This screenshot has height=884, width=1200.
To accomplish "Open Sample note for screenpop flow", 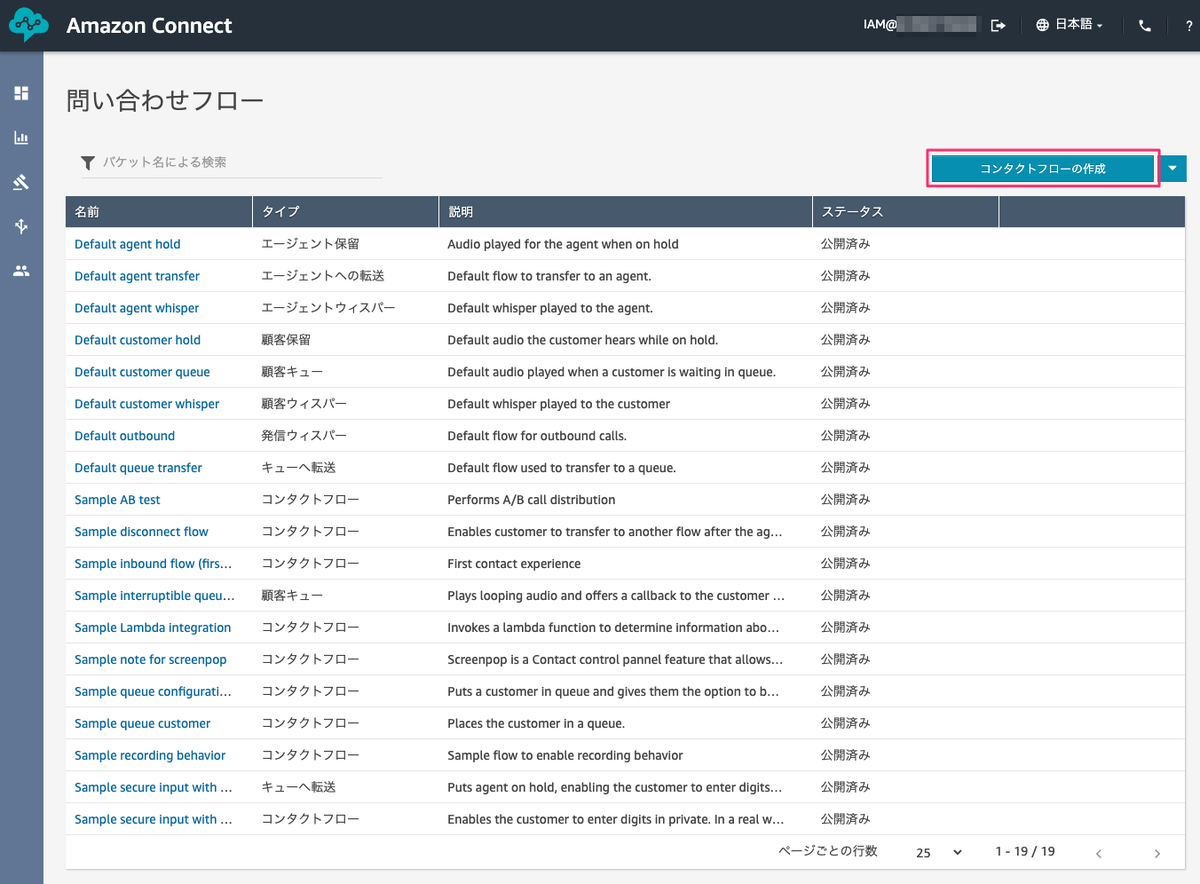I will click(x=150, y=660).
